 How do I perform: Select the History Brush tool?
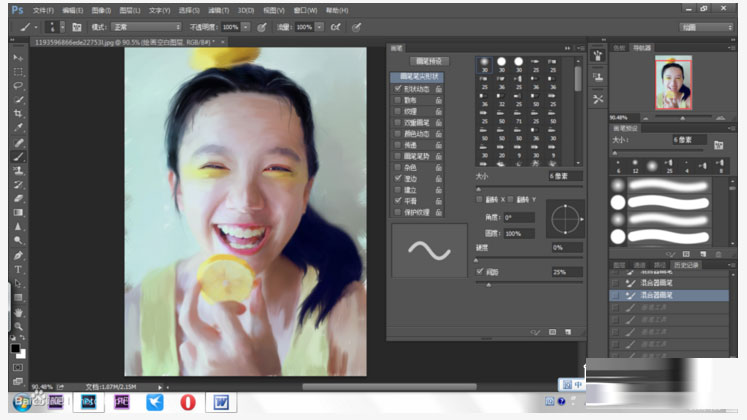18,184
